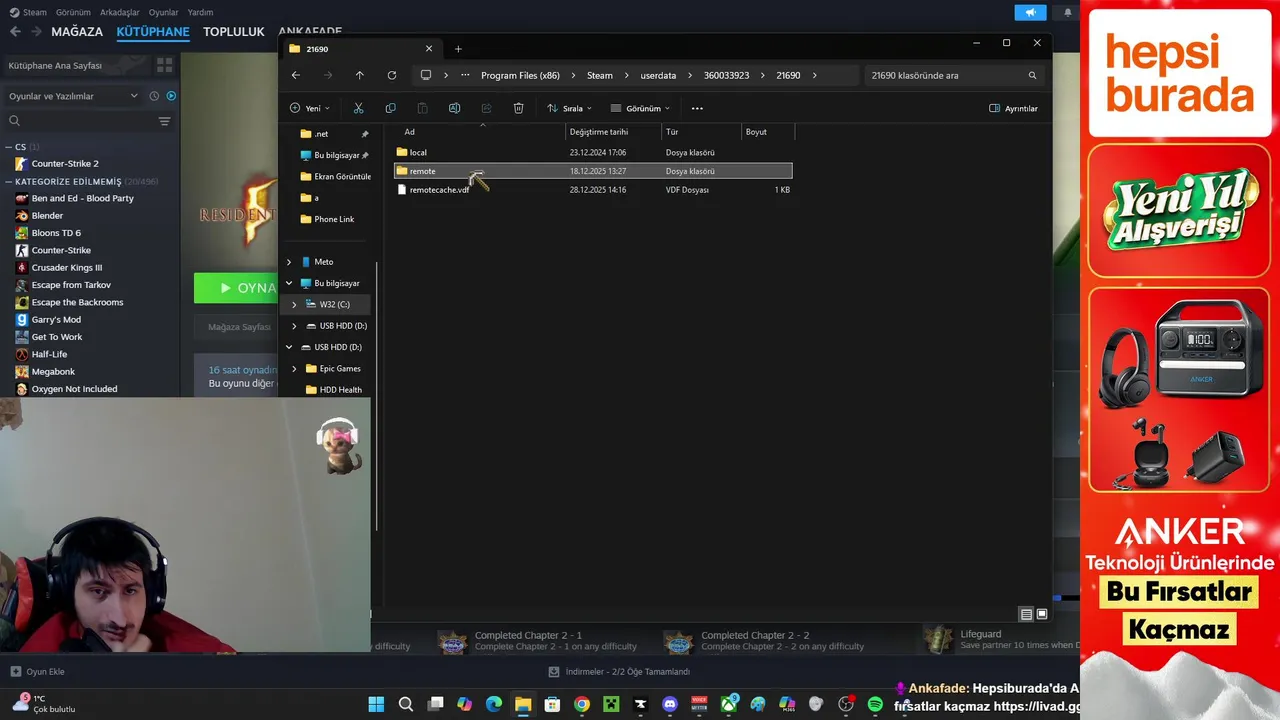The width and height of the screenshot is (1280, 720).
Task: Switch to details list view icon
Action: [1026, 614]
